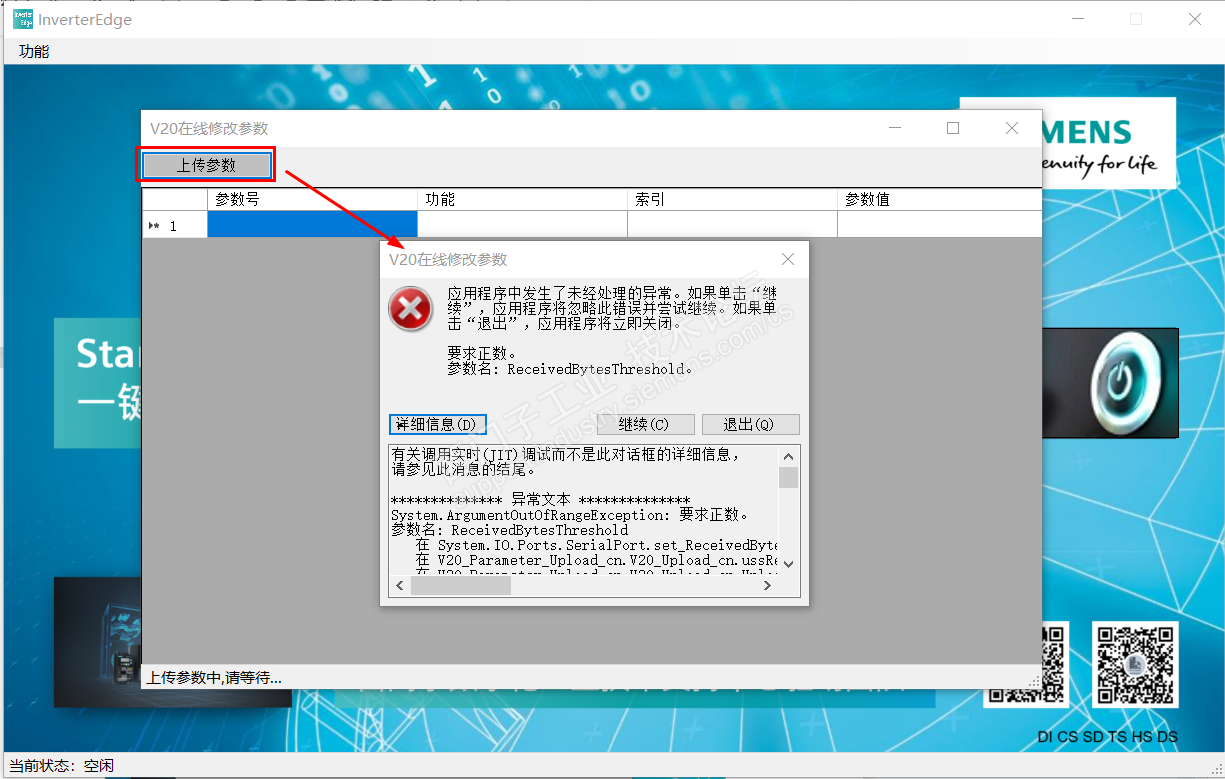Screen dimensions: 1225x779
Task: Click the empty 参数值 cell in row 1
Action: [x=939, y=225]
